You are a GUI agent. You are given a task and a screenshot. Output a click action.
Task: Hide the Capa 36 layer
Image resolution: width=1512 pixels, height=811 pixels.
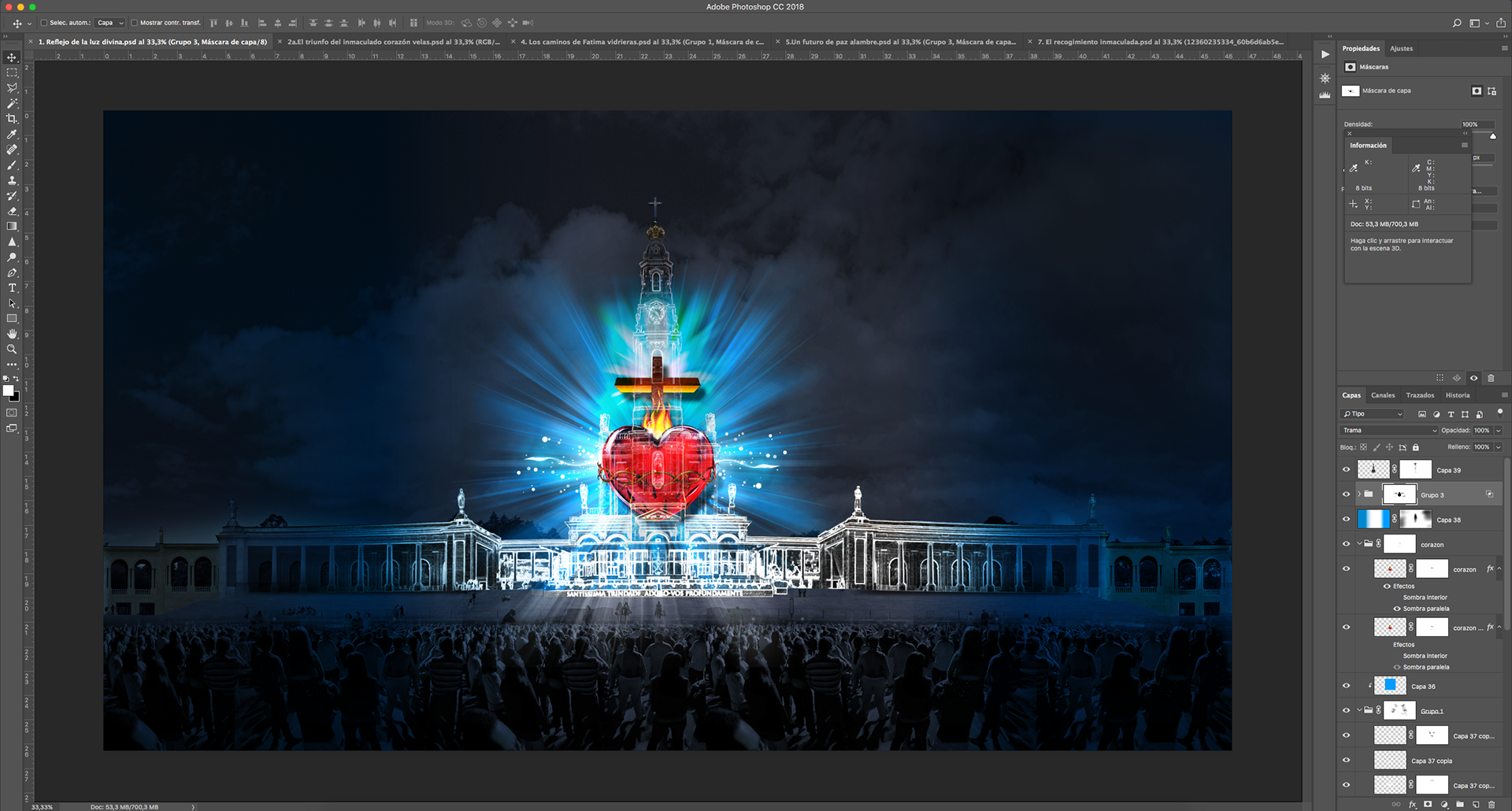click(x=1346, y=686)
